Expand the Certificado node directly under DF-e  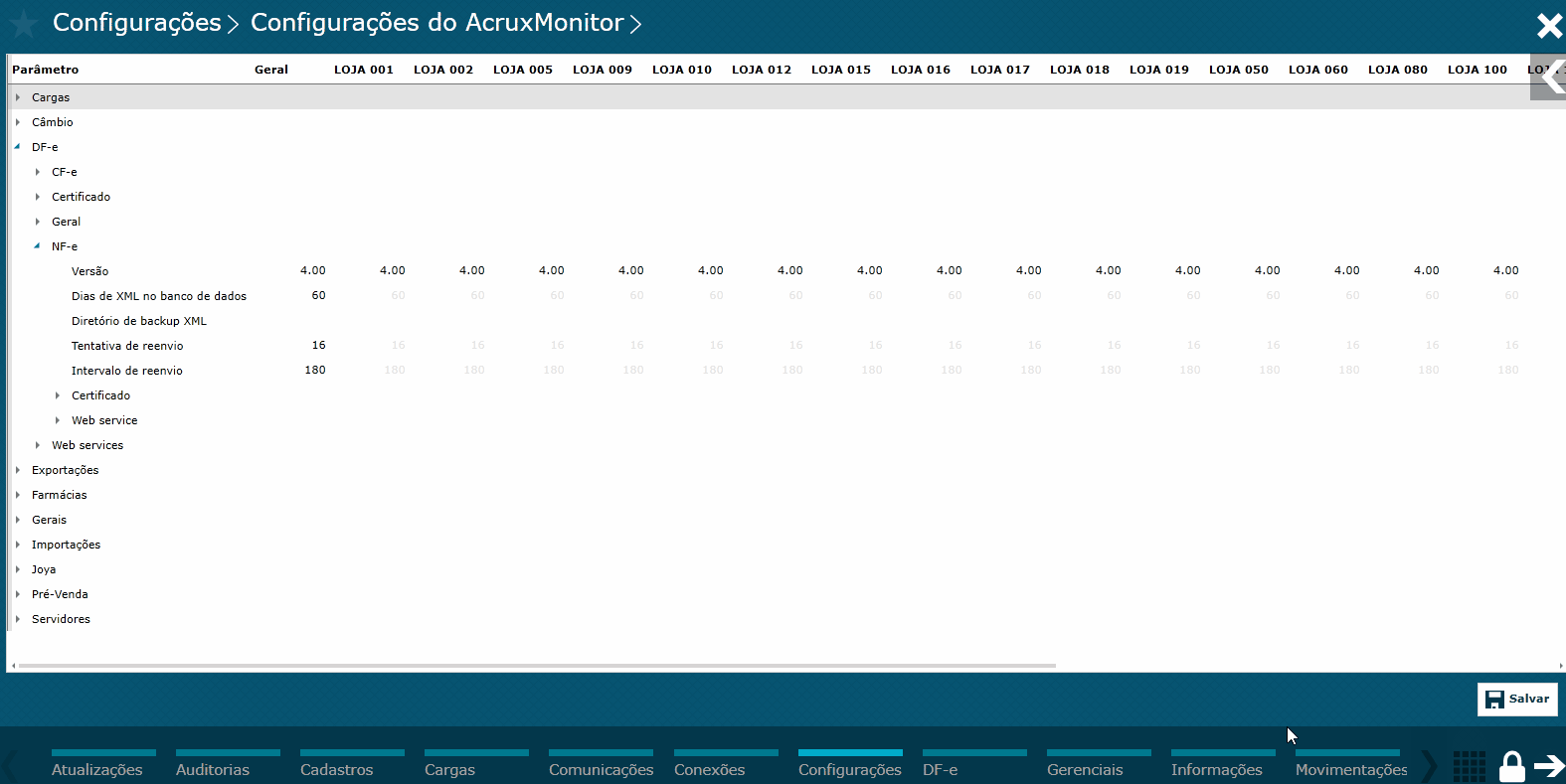pyautogui.click(x=38, y=197)
